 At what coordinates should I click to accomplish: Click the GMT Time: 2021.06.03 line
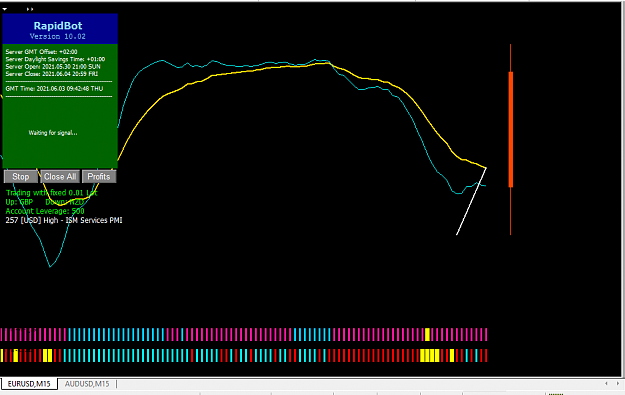54,88
